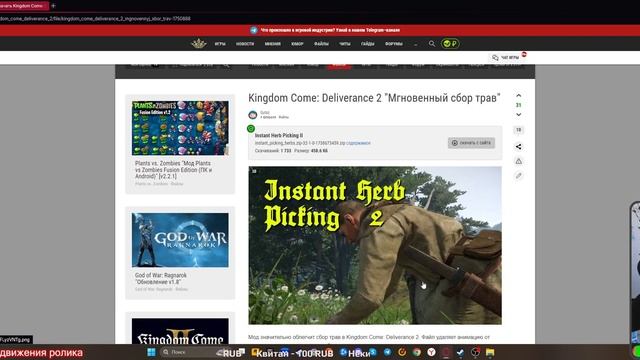
Task: Open the Telegram channel banner link
Action: click(x=330, y=30)
